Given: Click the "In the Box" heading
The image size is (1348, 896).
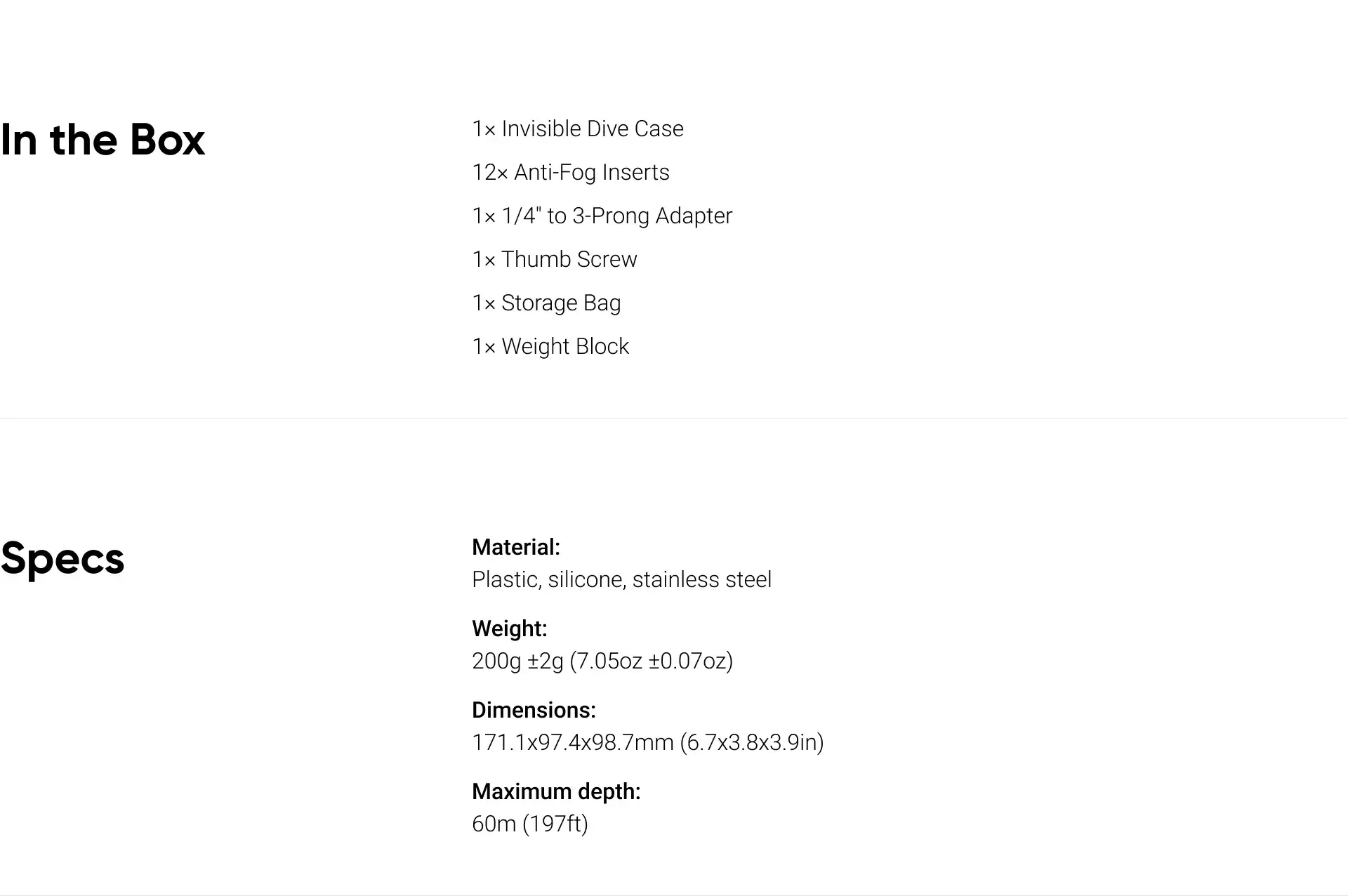Looking at the screenshot, I should 103,140.
